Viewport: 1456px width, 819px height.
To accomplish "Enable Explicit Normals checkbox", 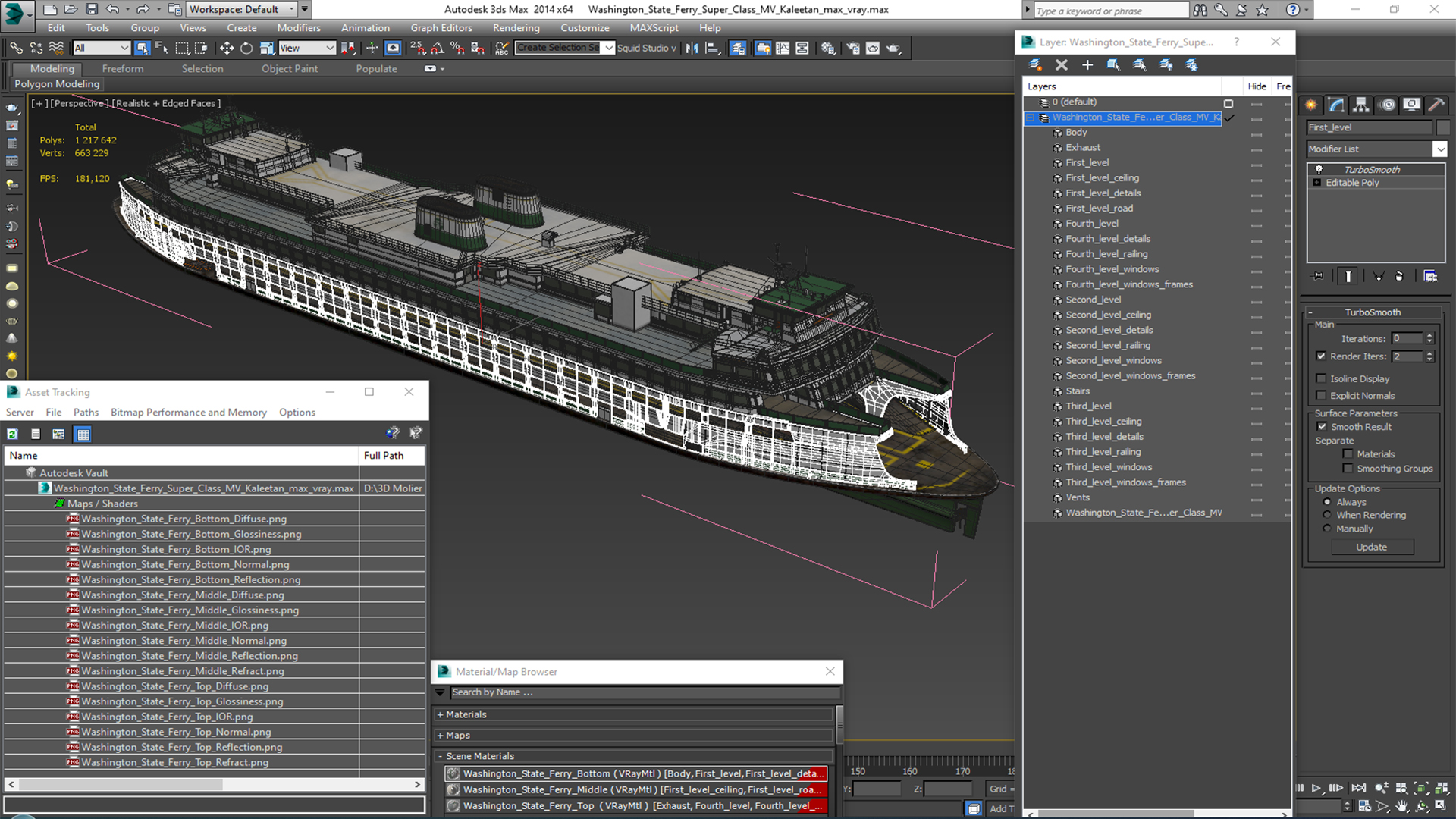I will click(x=1321, y=395).
